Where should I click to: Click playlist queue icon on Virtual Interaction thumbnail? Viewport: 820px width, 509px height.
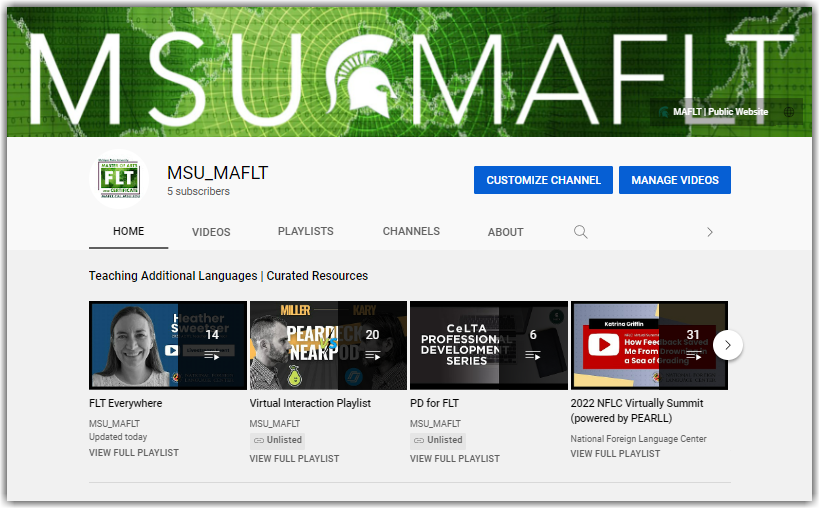pos(372,356)
